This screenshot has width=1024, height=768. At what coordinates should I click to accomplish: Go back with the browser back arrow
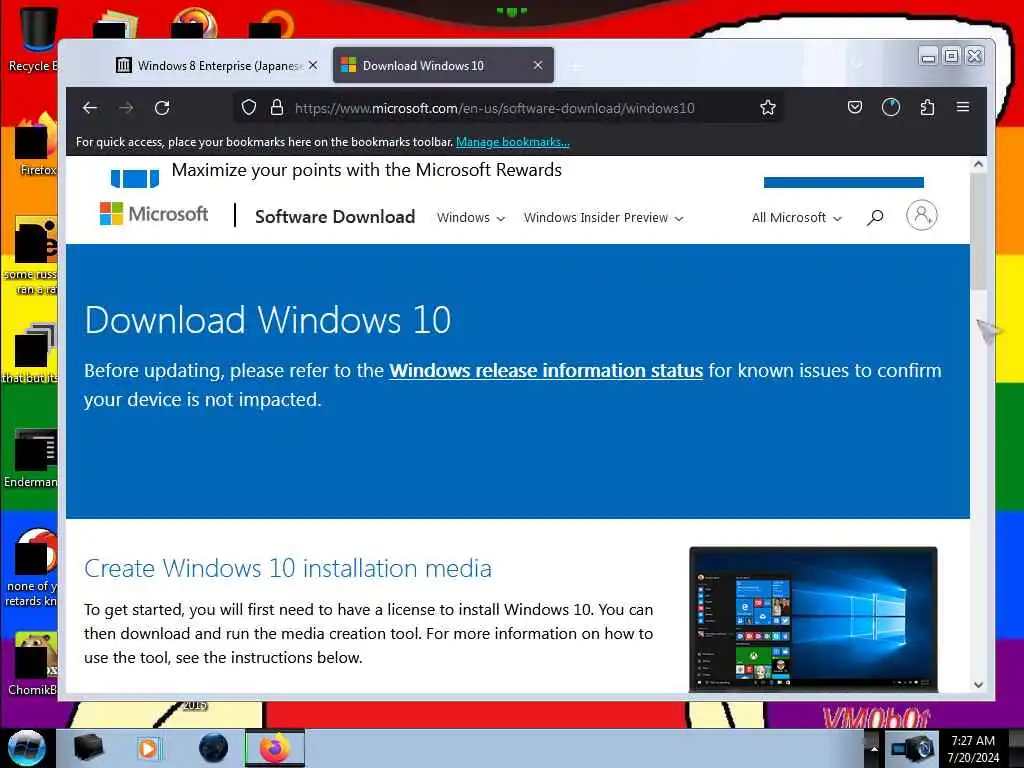pos(90,108)
